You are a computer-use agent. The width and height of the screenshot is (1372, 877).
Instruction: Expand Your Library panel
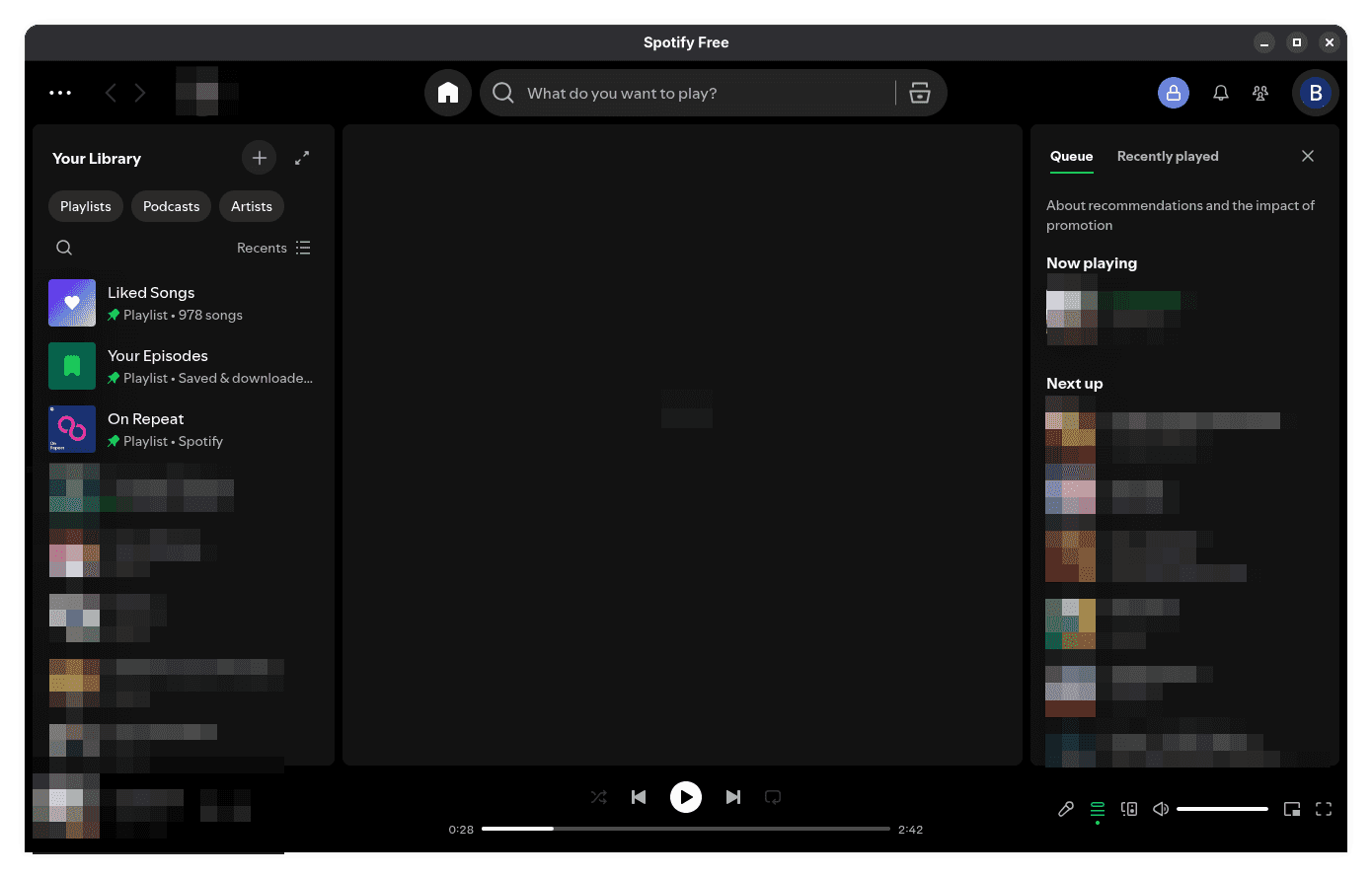point(302,158)
